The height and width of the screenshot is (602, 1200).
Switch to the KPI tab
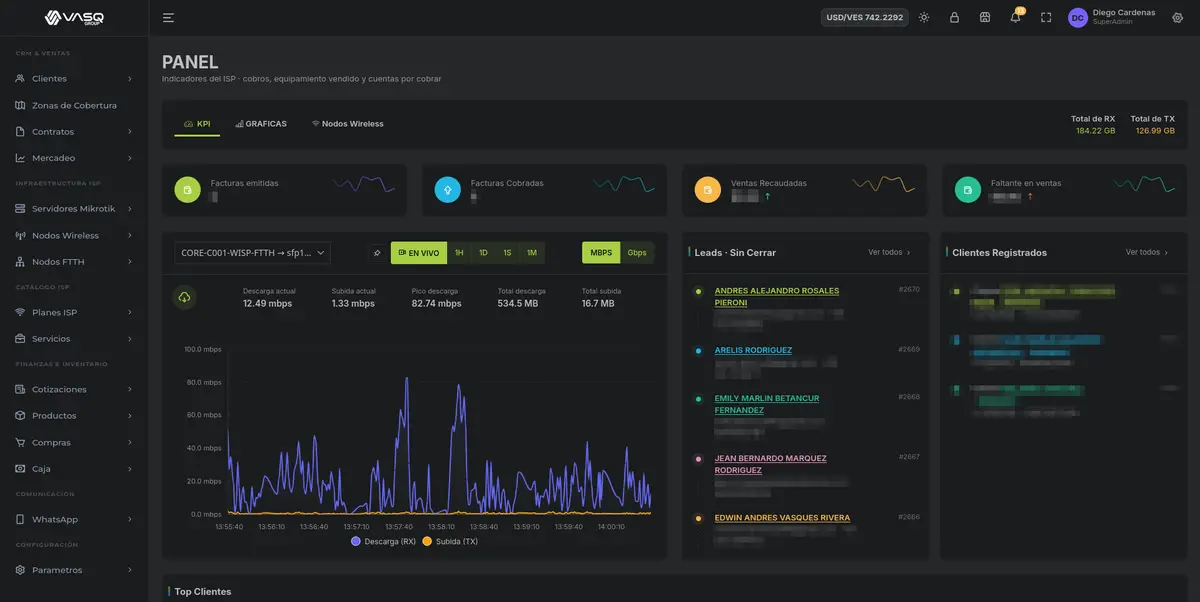pyautogui.click(x=197, y=124)
